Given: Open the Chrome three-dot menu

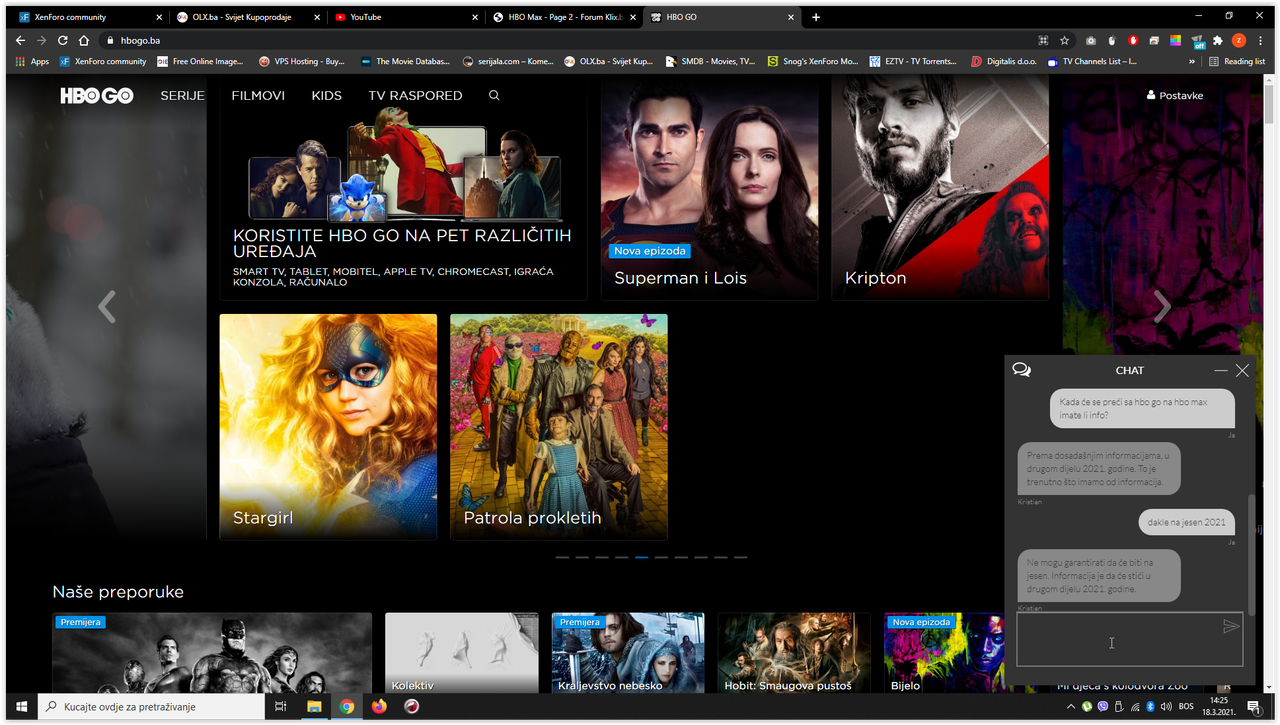Looking at the screenshot, I should coord(1259,40).
